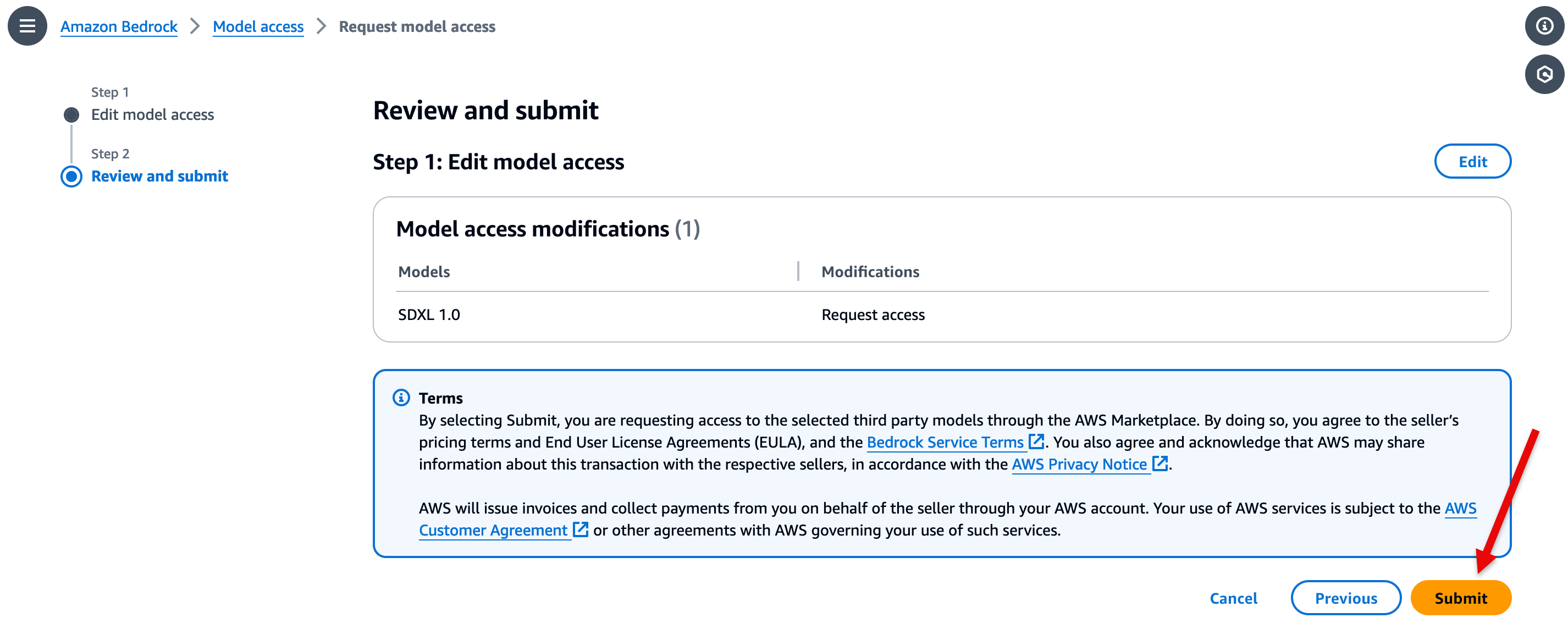This screenshot has width=1568, height=640.
Task: Click the Terms info circle icon
Action: click(x=401, y=398)
